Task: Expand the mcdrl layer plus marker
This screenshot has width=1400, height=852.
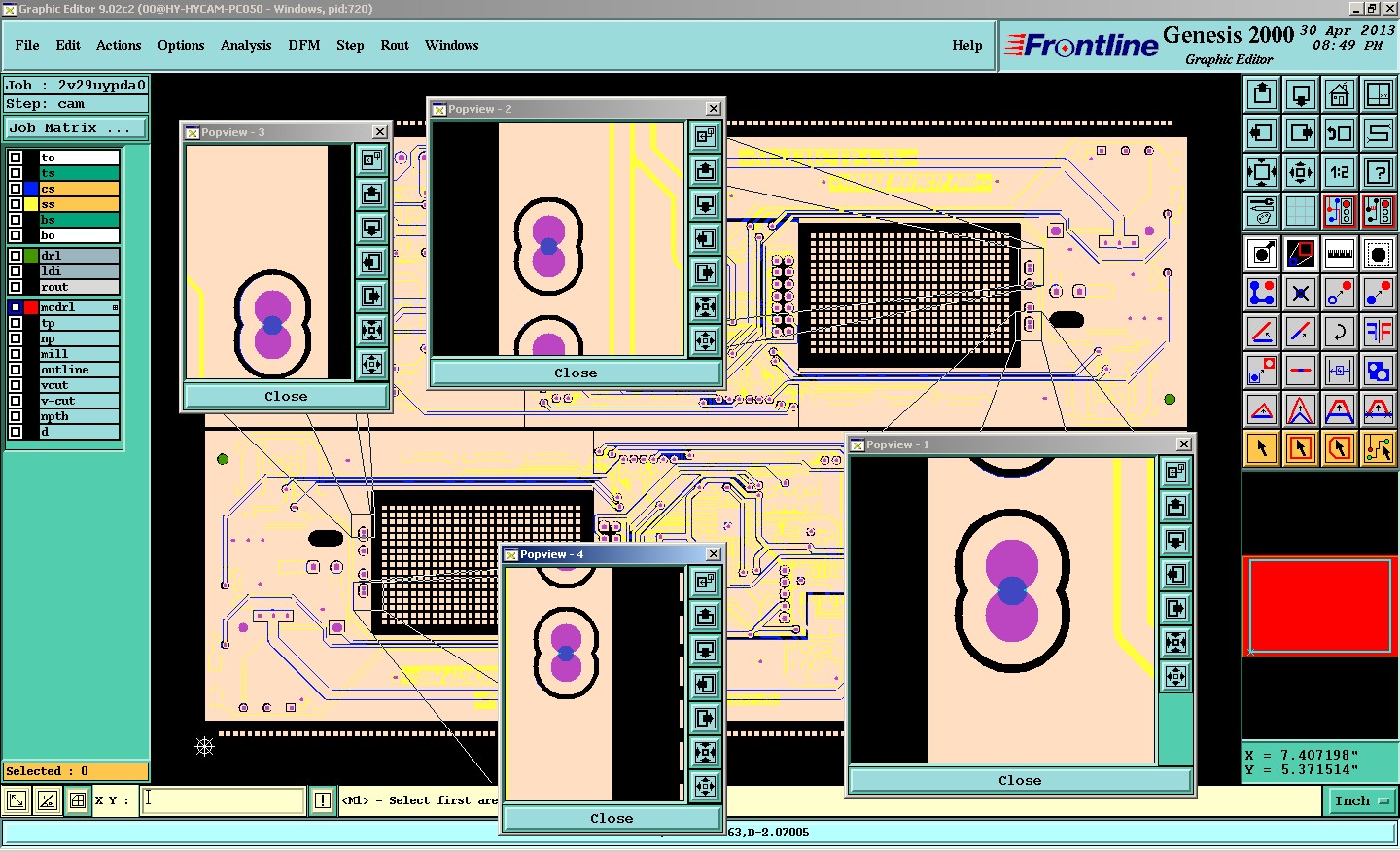Action: click(x=115, y=307)
